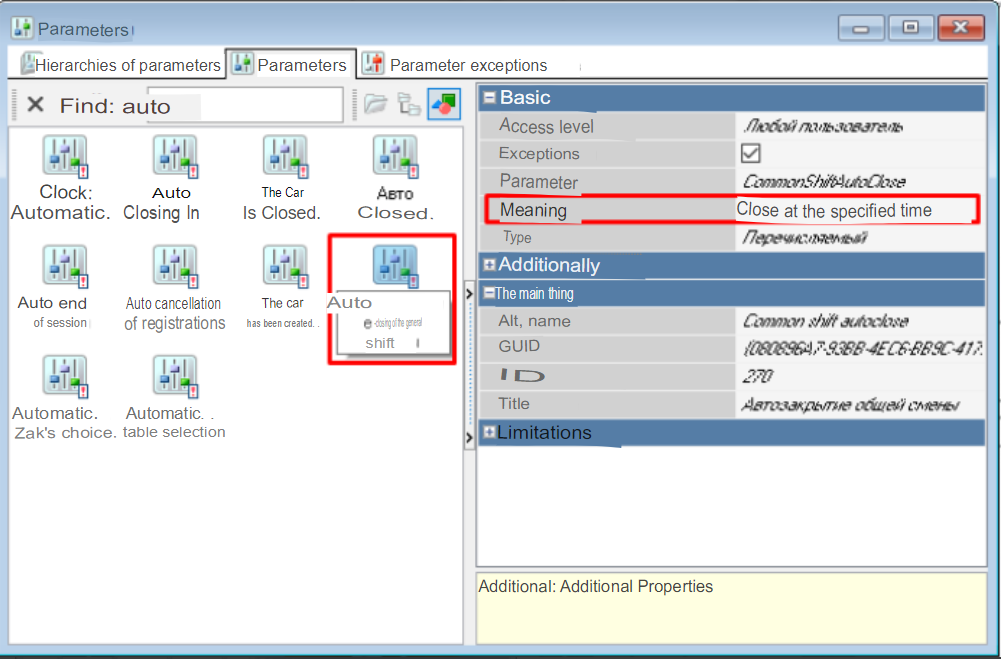The width and height of the screenshot is (1001, 659).
Task: Select Automatic Zak's choice parameter icon
Action: [x=64, y=377]
